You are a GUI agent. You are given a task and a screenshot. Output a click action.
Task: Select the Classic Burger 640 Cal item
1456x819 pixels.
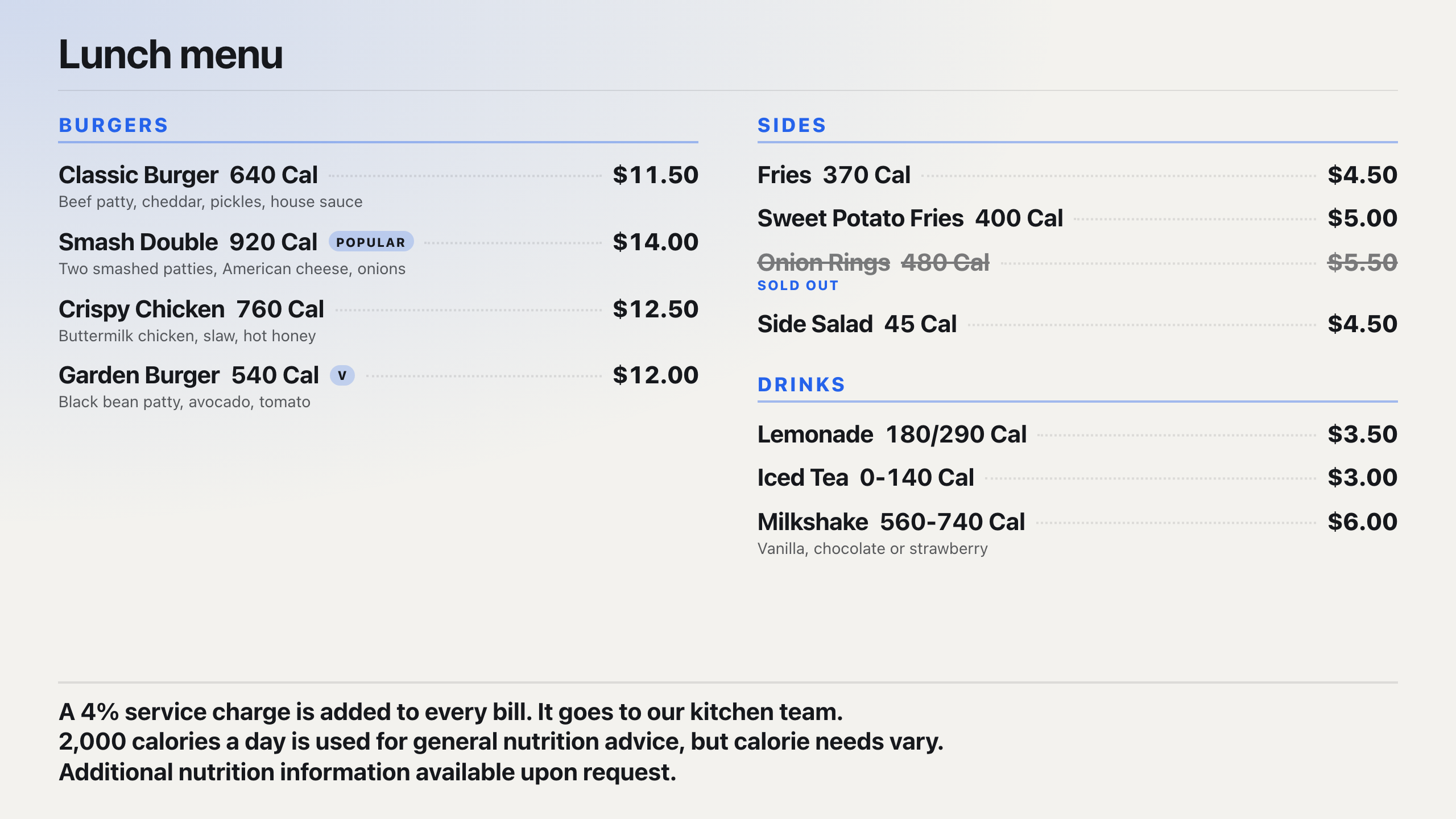188,175
